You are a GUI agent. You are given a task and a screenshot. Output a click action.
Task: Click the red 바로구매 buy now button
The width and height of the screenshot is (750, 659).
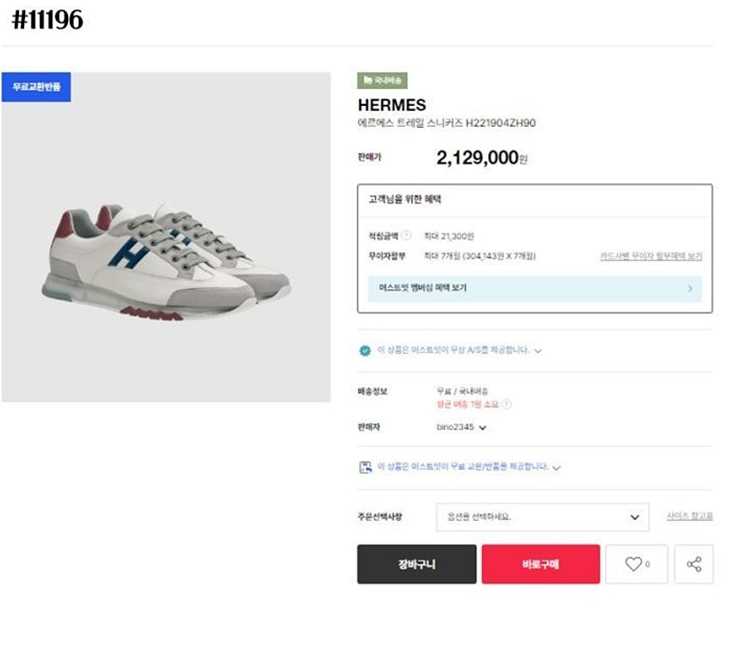(540, 564)
